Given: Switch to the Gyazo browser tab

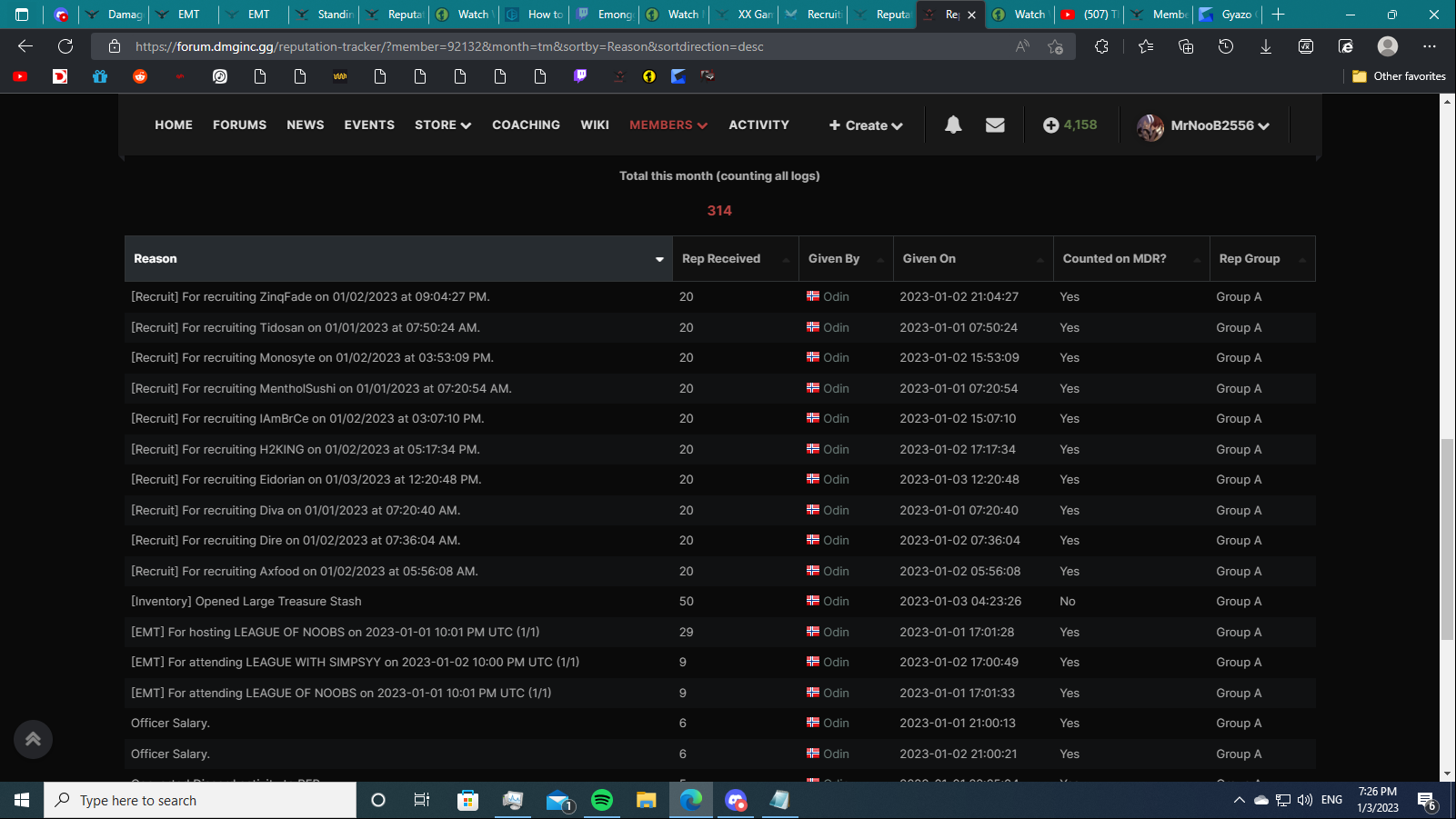Looking at the screenshot, I should tap(1227, 15).
